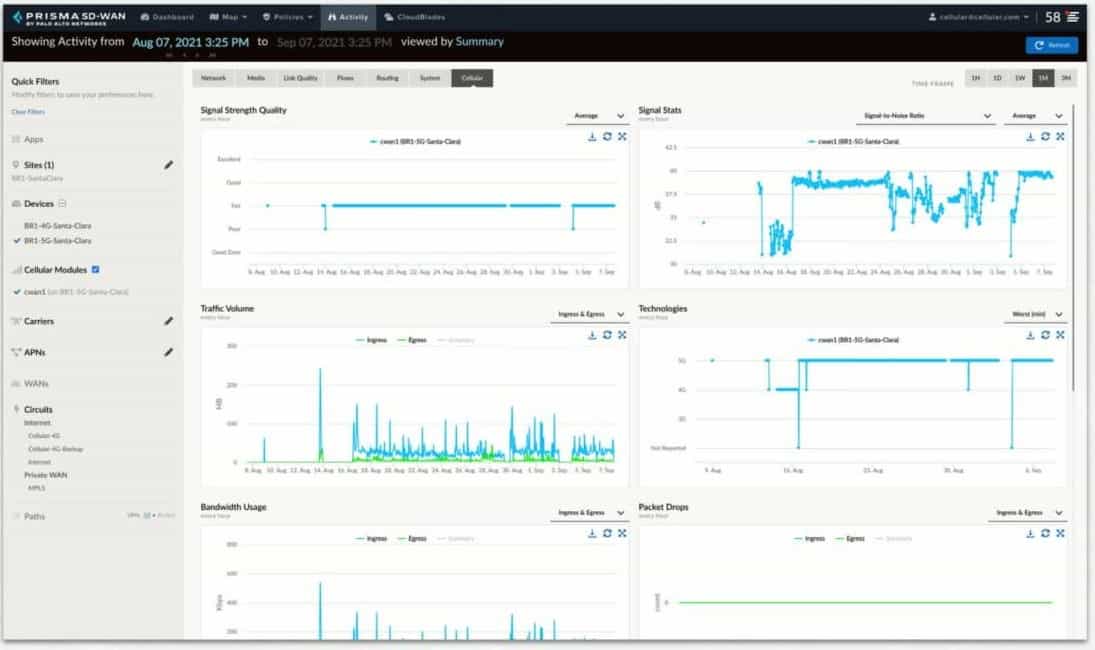Select the BR1-4G-Santa-Clara device
1095x650 pixels.
coord(57,226)
